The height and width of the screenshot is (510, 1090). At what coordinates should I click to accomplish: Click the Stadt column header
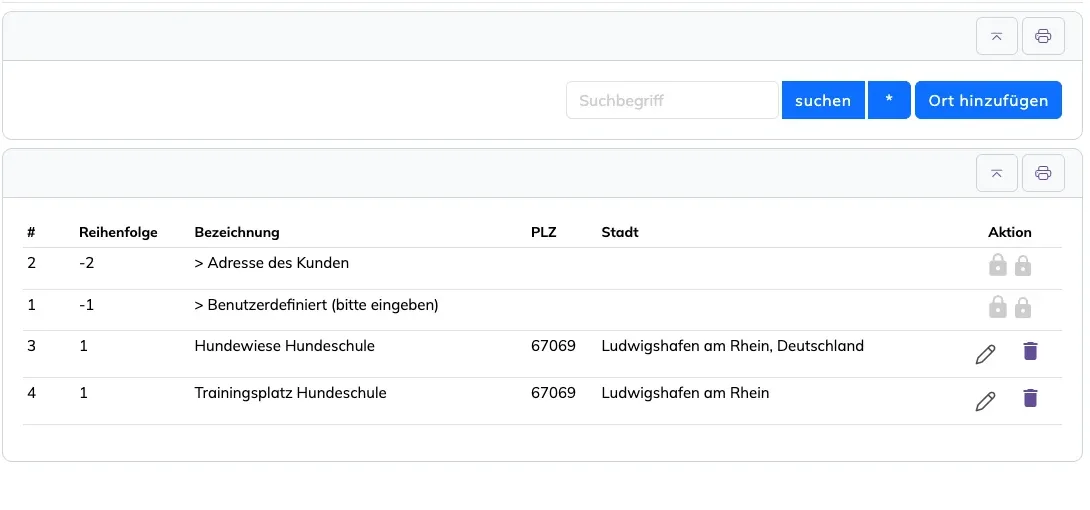620,232
